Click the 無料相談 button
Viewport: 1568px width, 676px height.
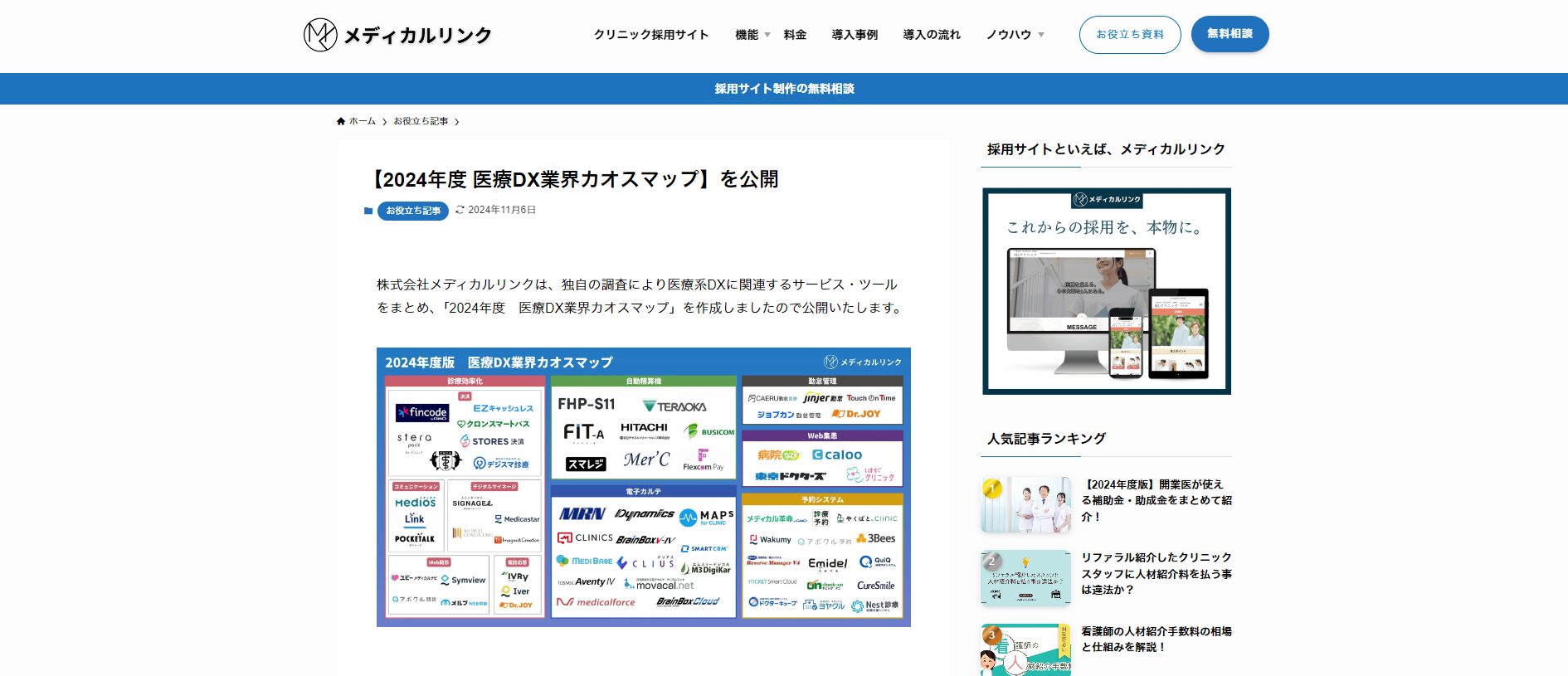pos(1230,34)
